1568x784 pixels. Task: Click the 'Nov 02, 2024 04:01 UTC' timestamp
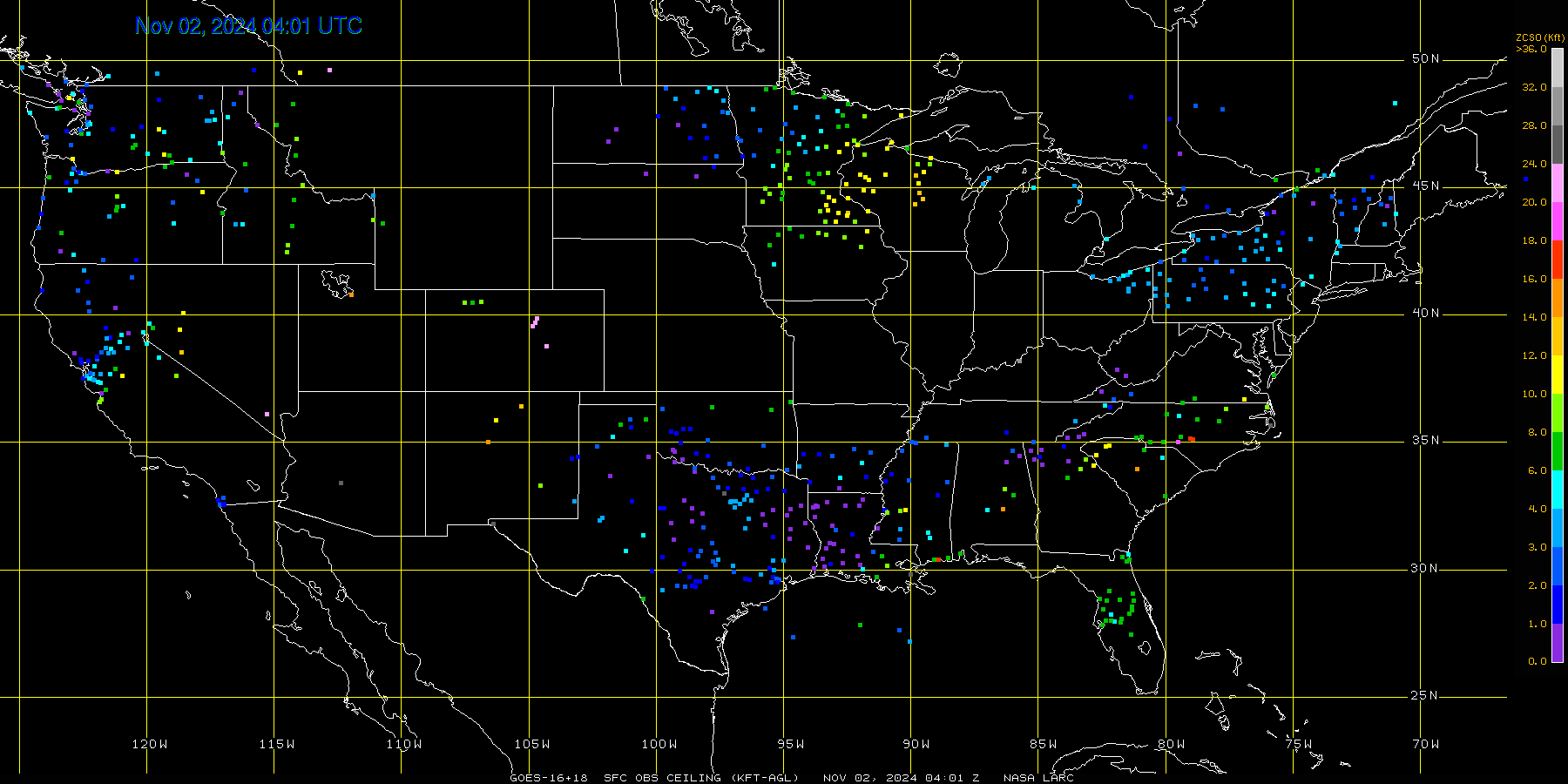tap(248, 26)
